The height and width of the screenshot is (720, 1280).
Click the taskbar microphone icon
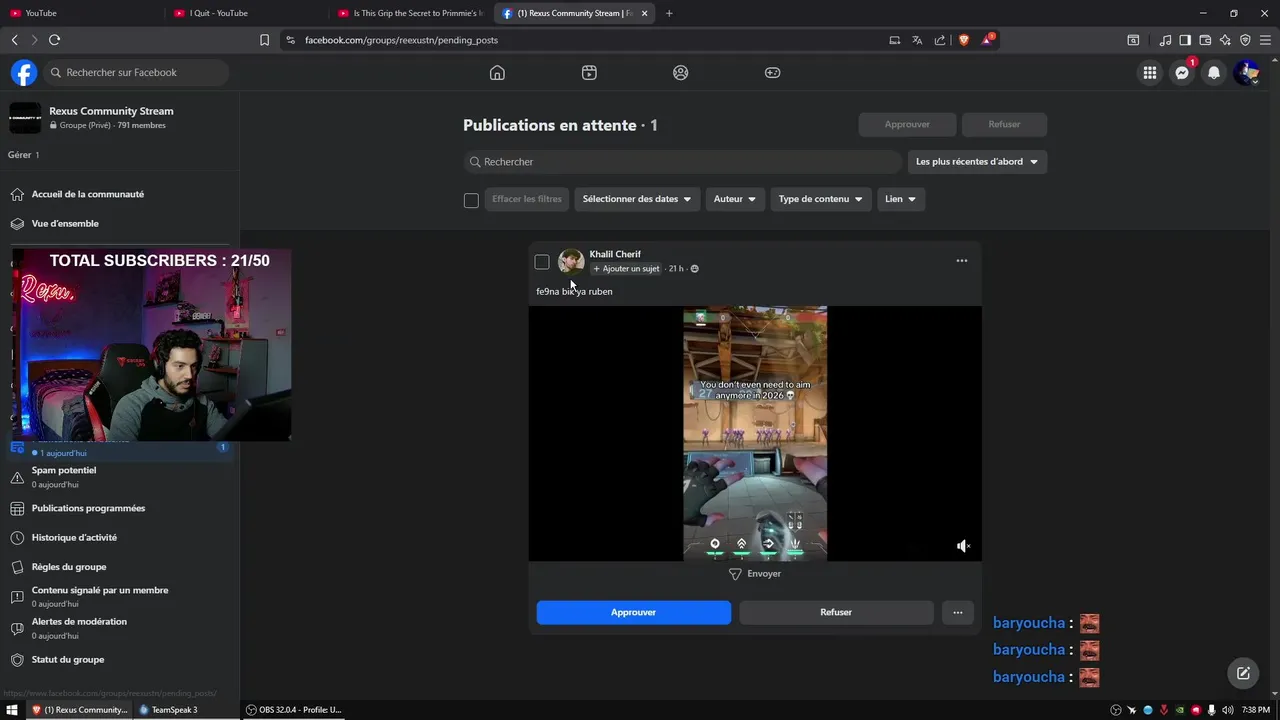[1211, 710]
